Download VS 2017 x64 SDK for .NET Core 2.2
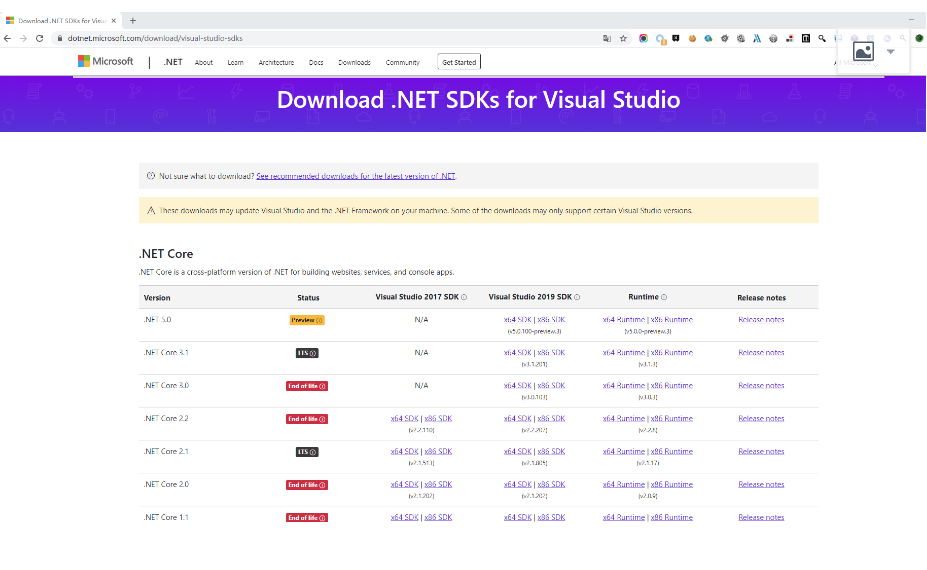927x570 pixels. pos(404,419)
